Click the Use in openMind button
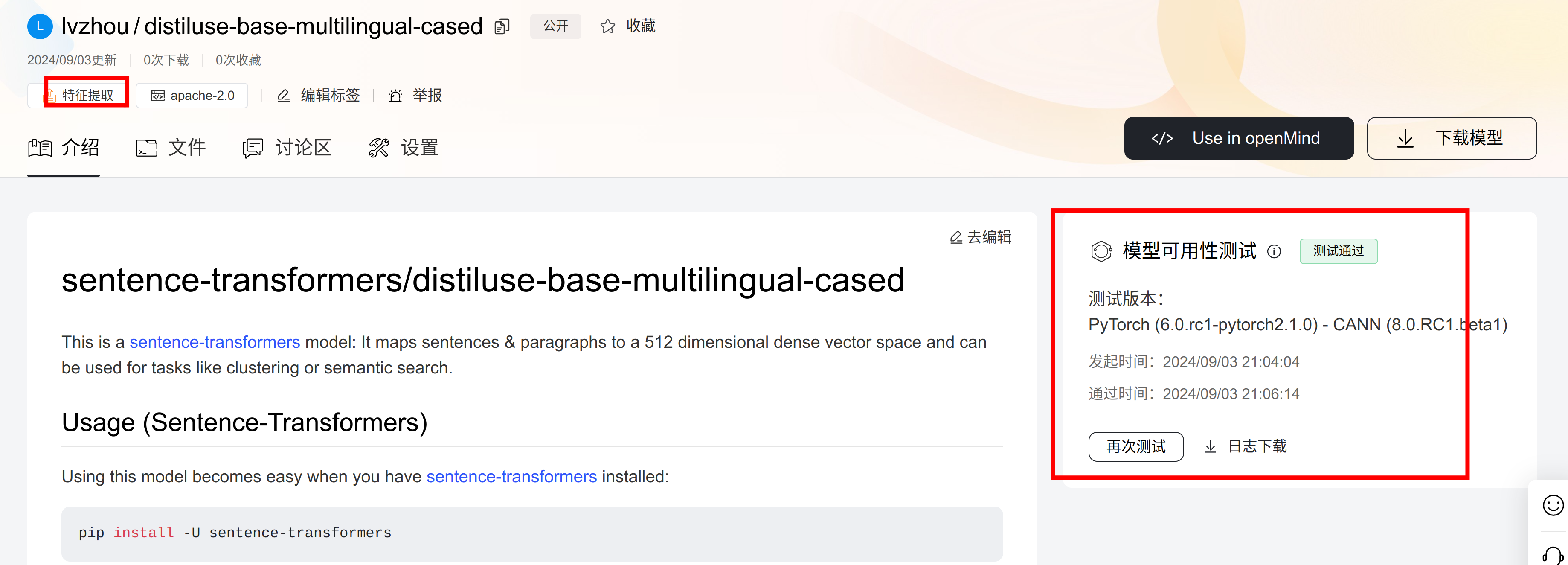The height and width of the screenshot is (565, 1568). pos(1238,138)
